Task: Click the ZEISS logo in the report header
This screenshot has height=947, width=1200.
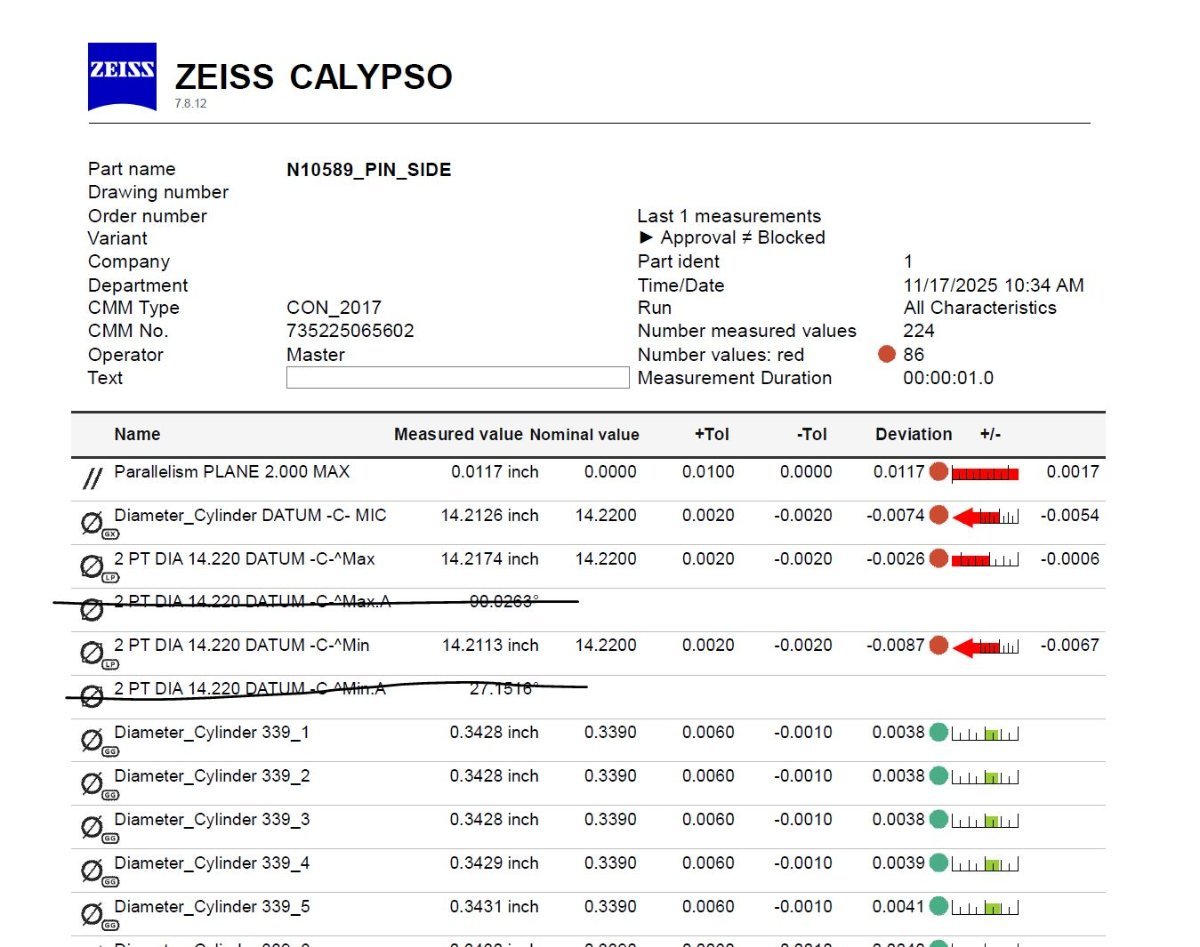Action: [122, 76]
